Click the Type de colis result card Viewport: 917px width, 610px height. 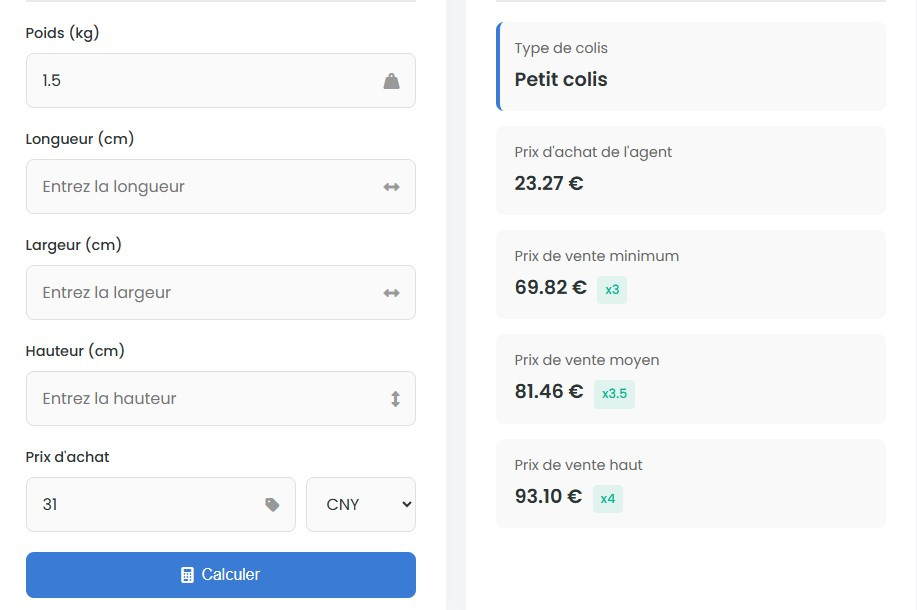(690, 66)
